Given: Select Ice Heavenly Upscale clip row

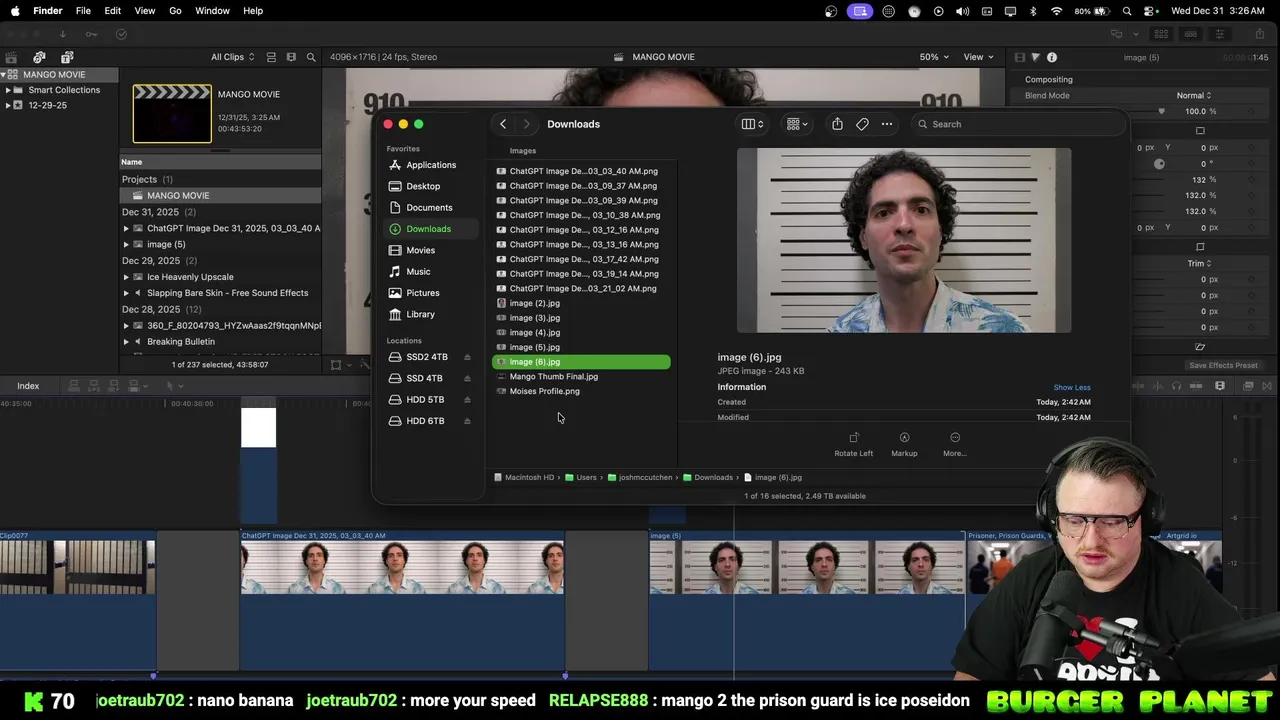Looking at the screenshot, I should (x=190, y=277).
